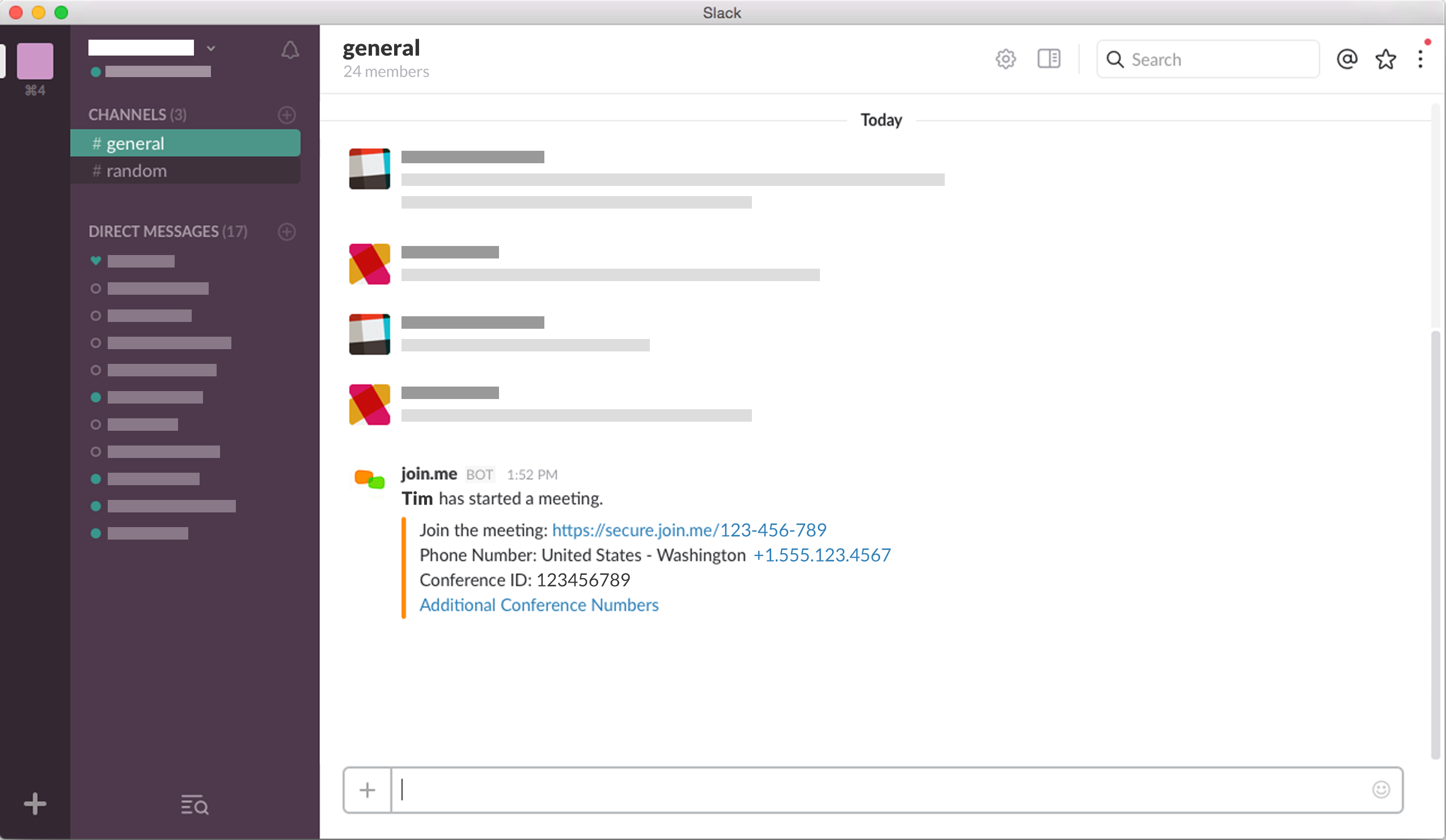The width and height of the screenshot is (1446, 840).
Task: Switch to the #random channel
Action: pyautogui.click(x=136, y=171)
